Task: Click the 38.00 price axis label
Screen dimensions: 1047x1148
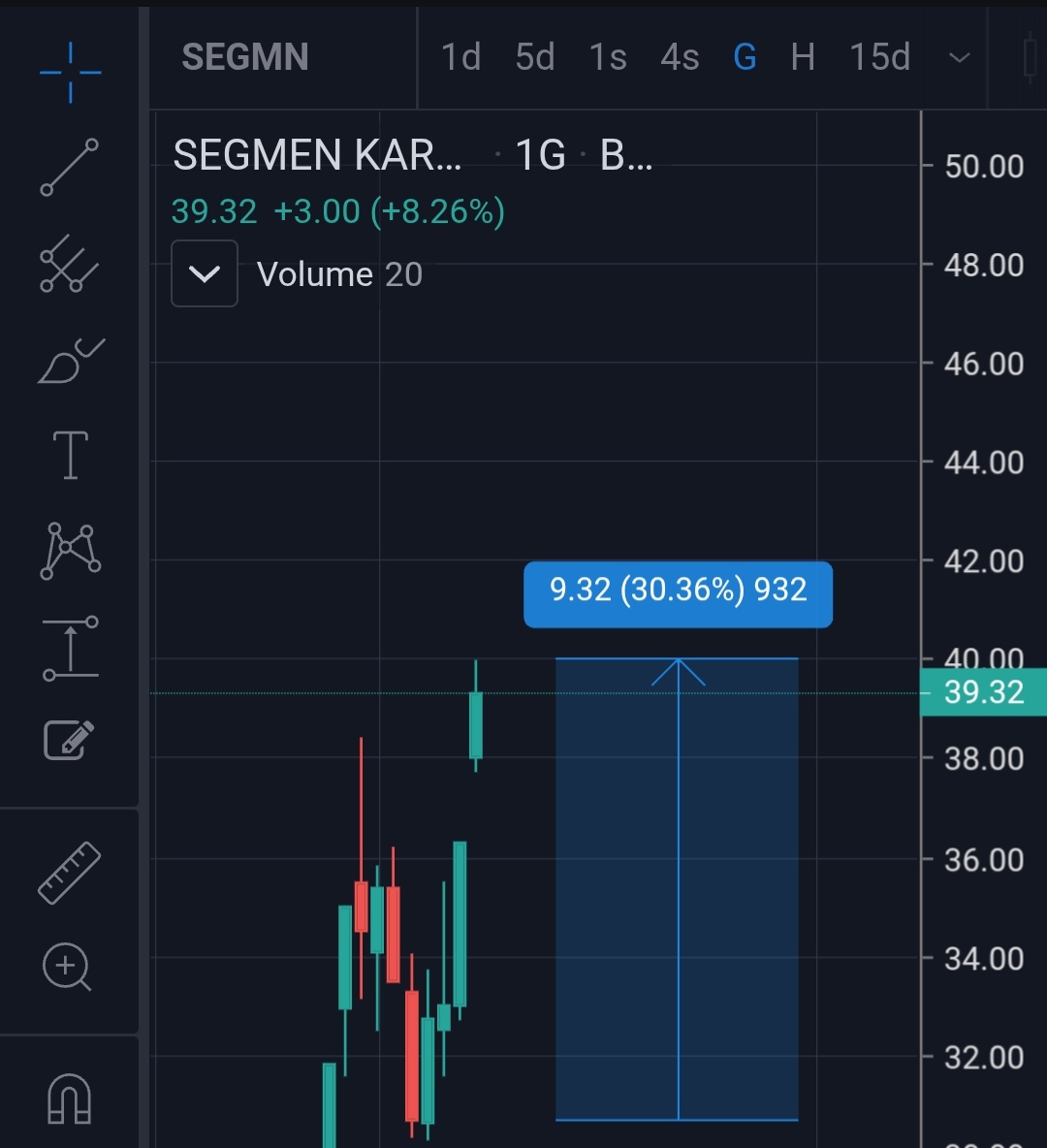Action: pyautogui.click(x=984, y=759)
